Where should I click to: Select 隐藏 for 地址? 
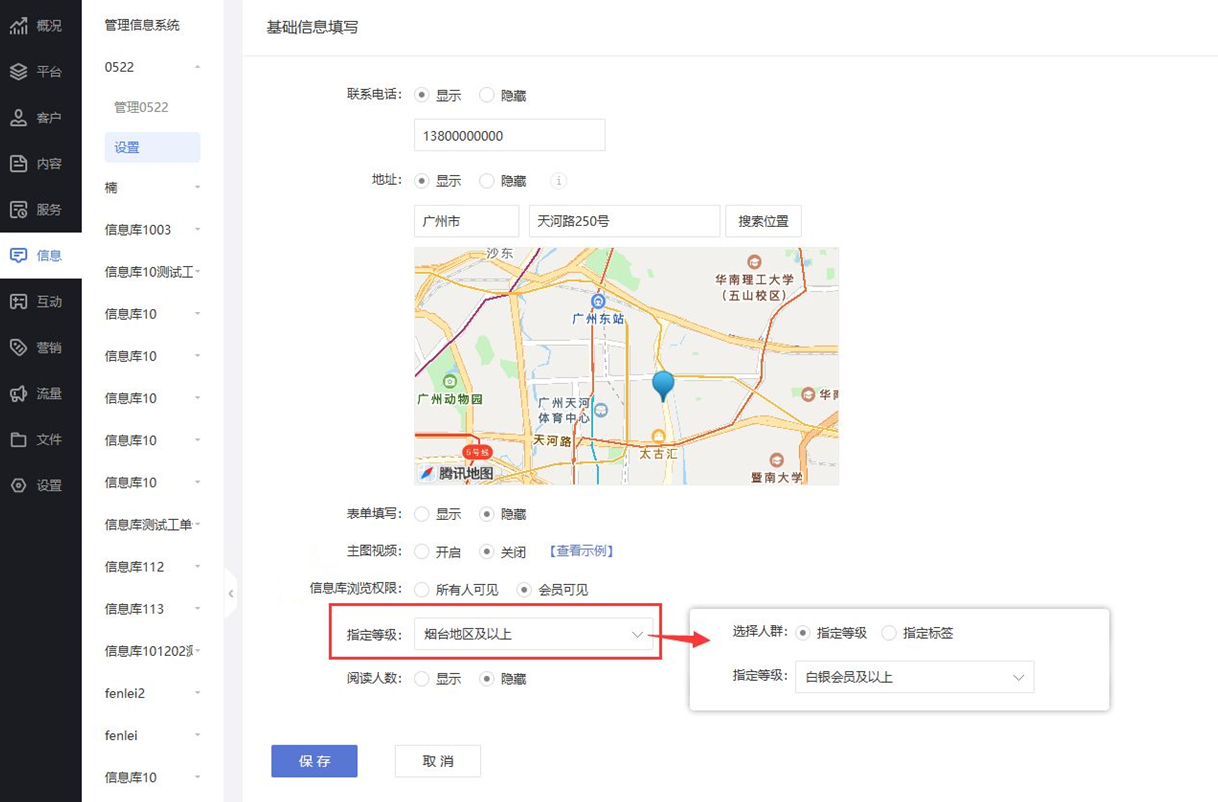coord(487,181)
